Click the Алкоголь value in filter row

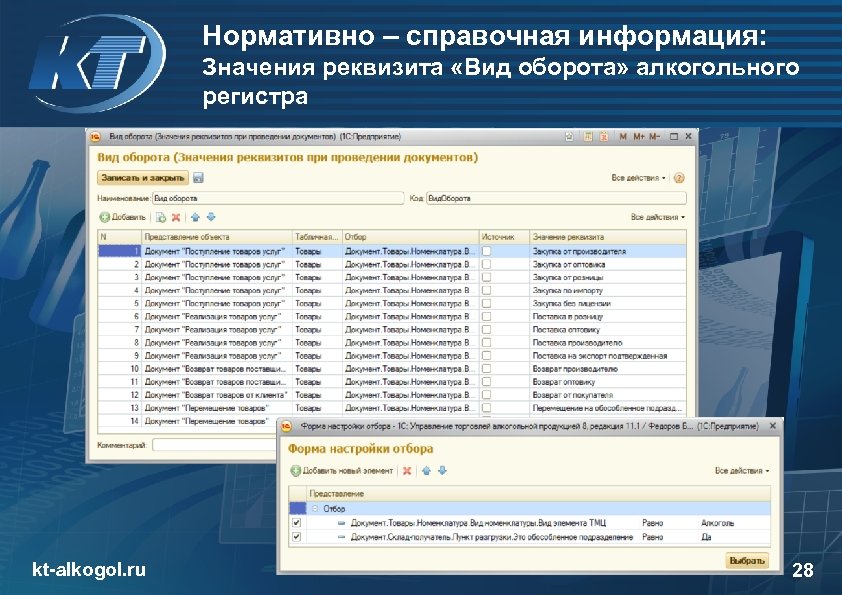[x=717, y=523]
